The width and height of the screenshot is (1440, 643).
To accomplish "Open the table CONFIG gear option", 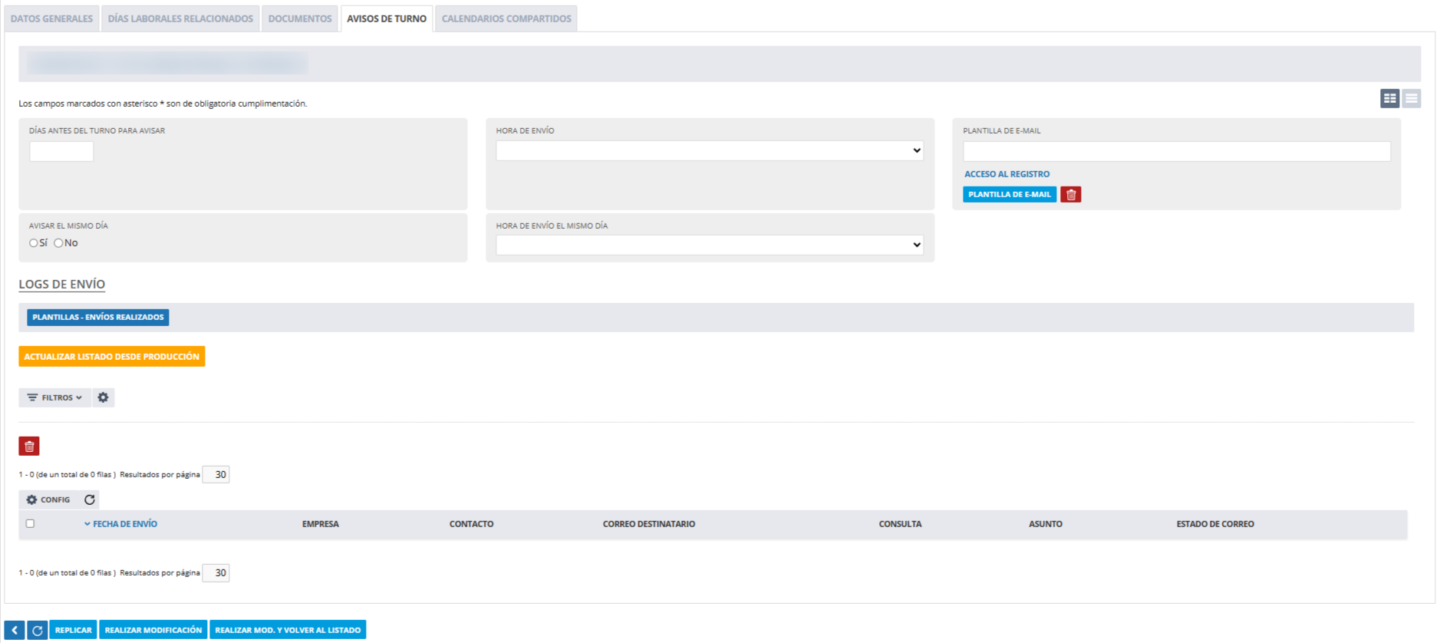I will (48, 499).
